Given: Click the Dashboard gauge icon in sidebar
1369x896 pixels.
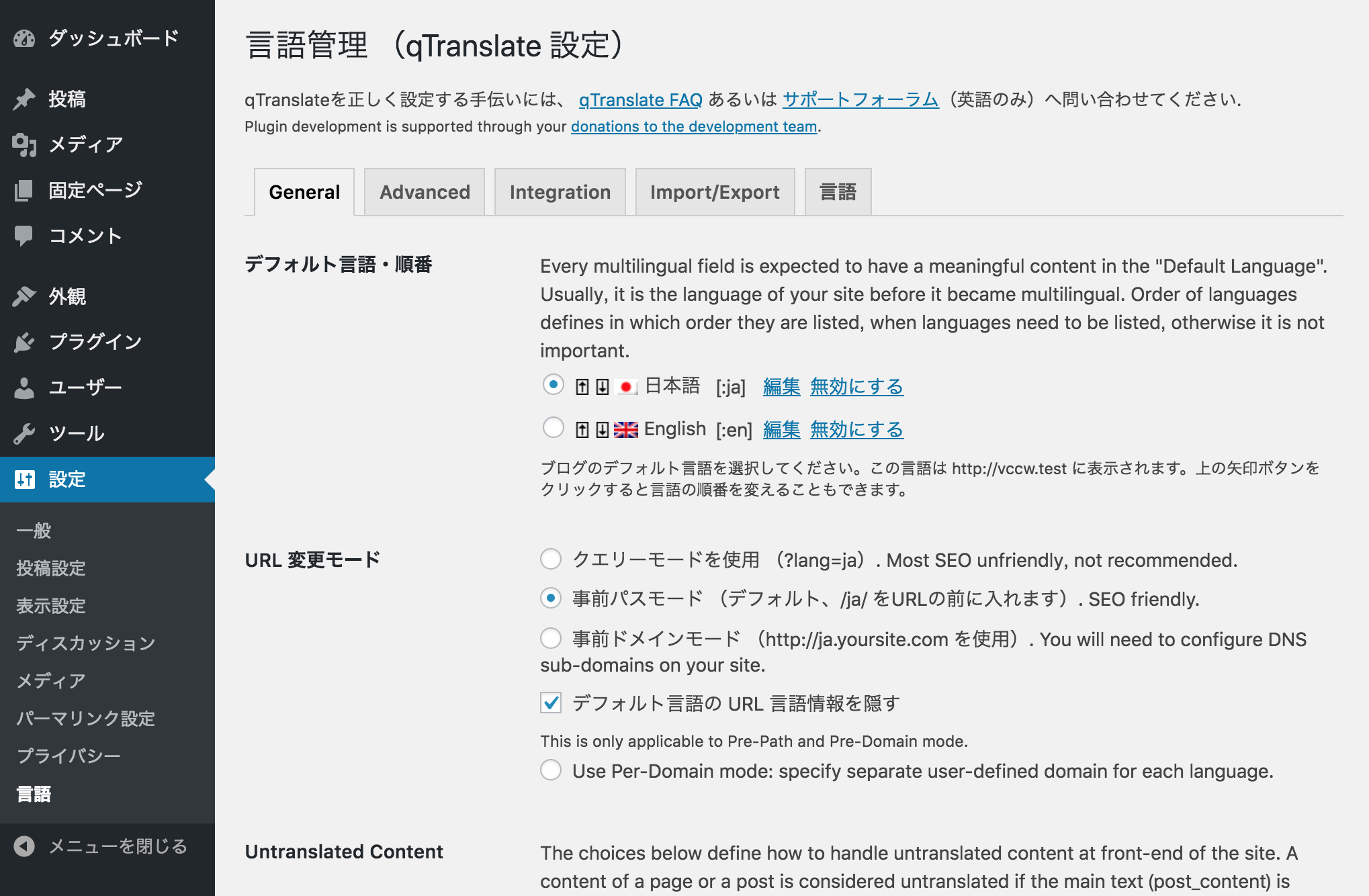Looking at the screenshot, I should click(x=24, y=38).
